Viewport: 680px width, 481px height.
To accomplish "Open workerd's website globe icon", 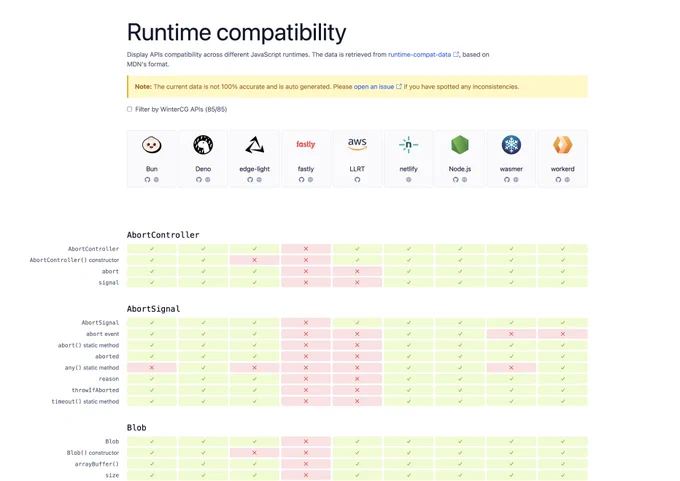I will tap(567, 180).
